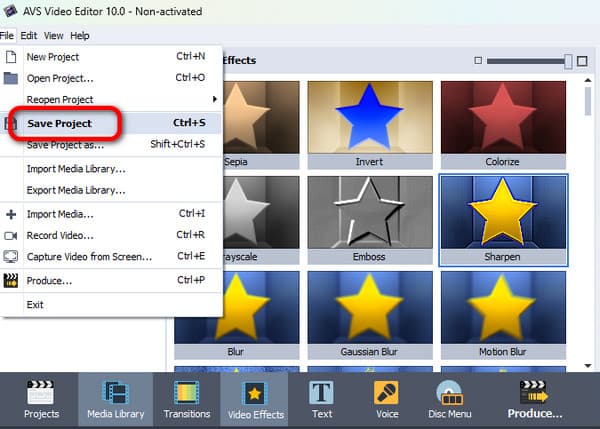Click the monitor icon beside Capture Video from Screen
This screenshot has width=600, height=429.
click(x=11, y=256)
